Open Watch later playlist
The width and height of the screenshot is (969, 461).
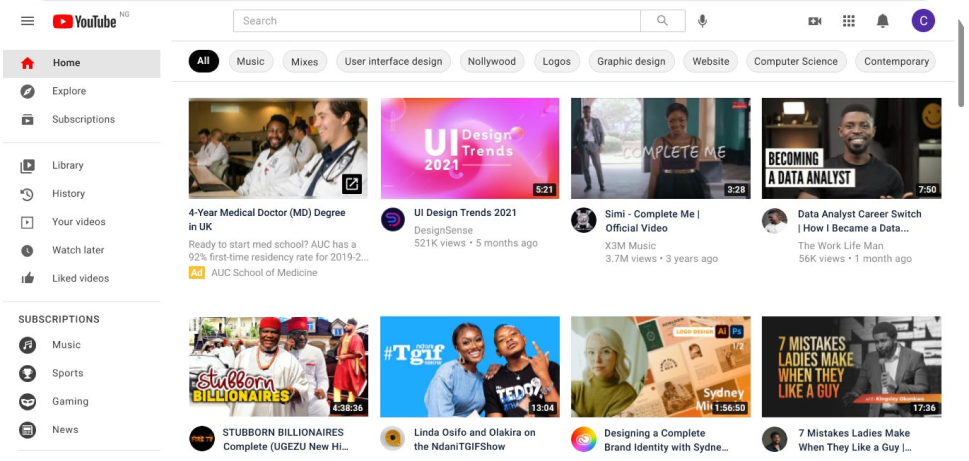[78, 250]
